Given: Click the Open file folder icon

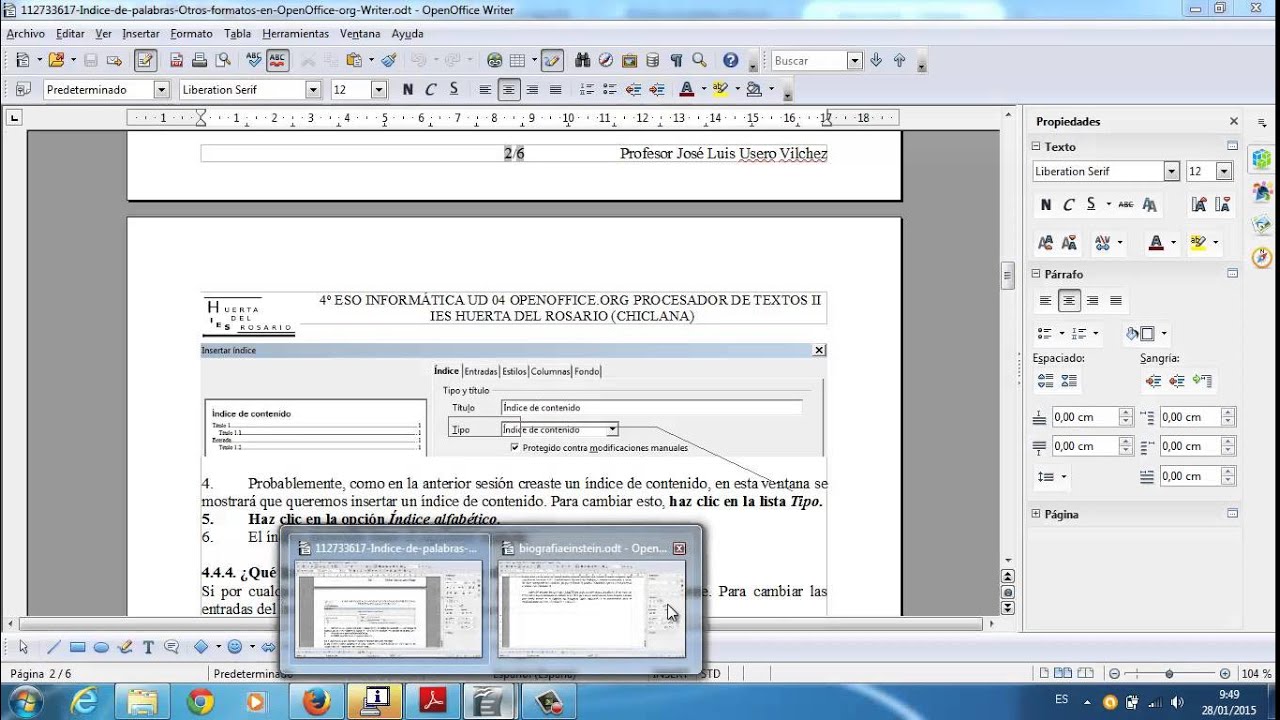Looking at the screenshot, I should pos(55,60).
